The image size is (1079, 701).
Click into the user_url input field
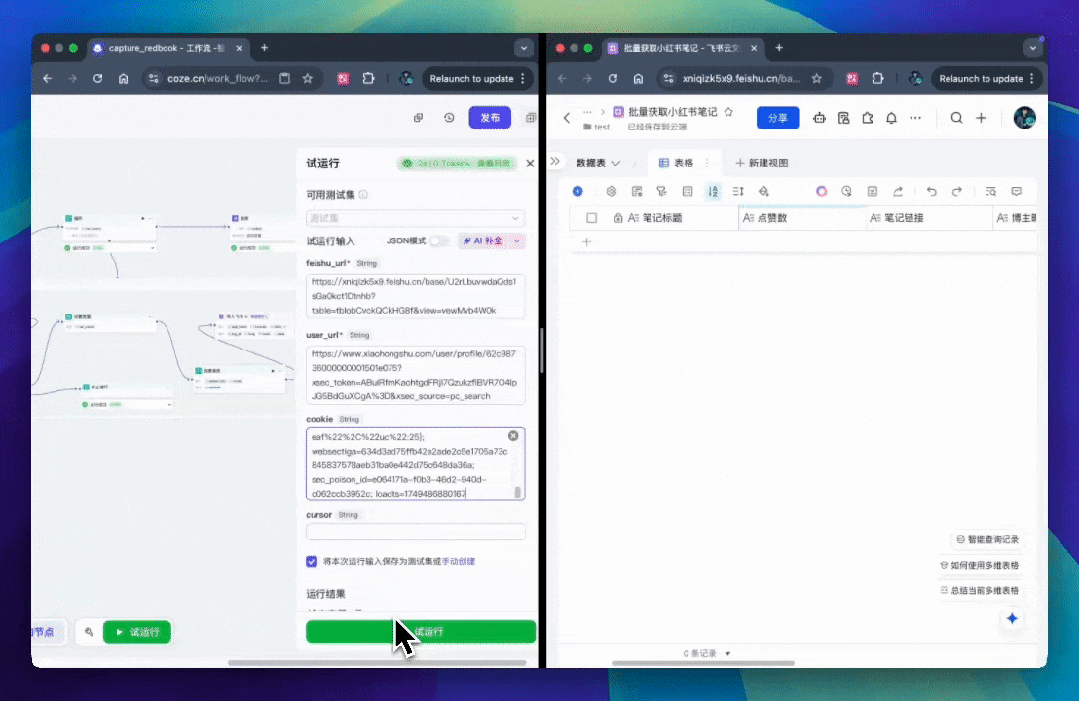point(415,375)
